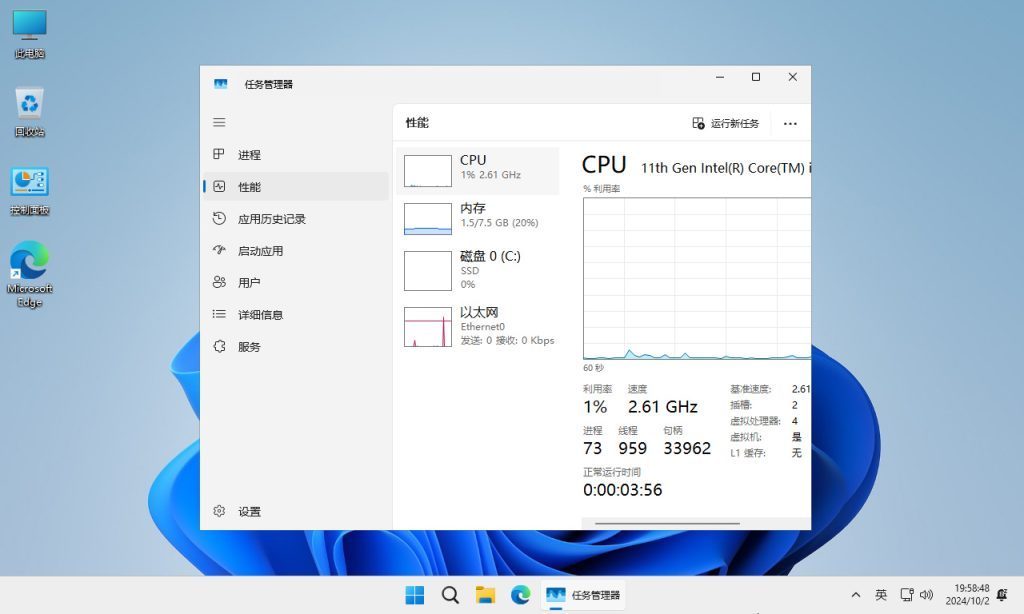This screenshot has width=1024, height=614.
Task: Launch Microsoft Edge from the taskbar
Action: point(520,593)
